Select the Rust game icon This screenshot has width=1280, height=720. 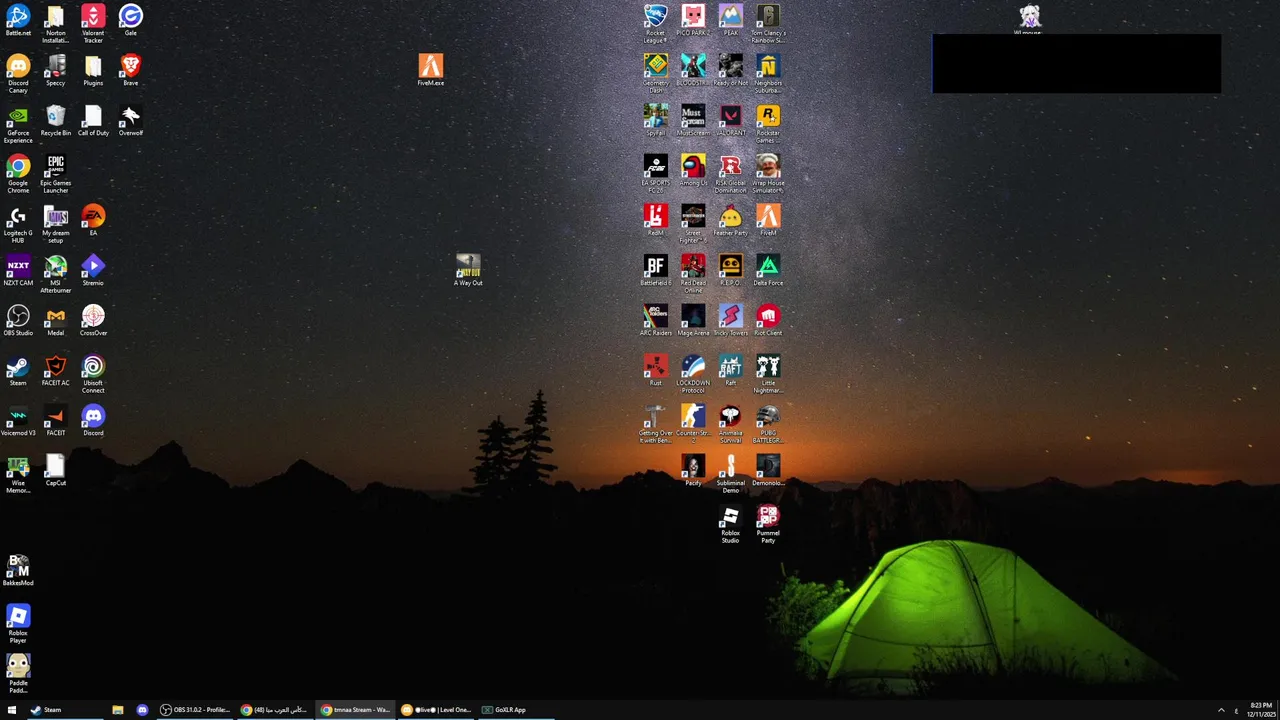point(655,370)
